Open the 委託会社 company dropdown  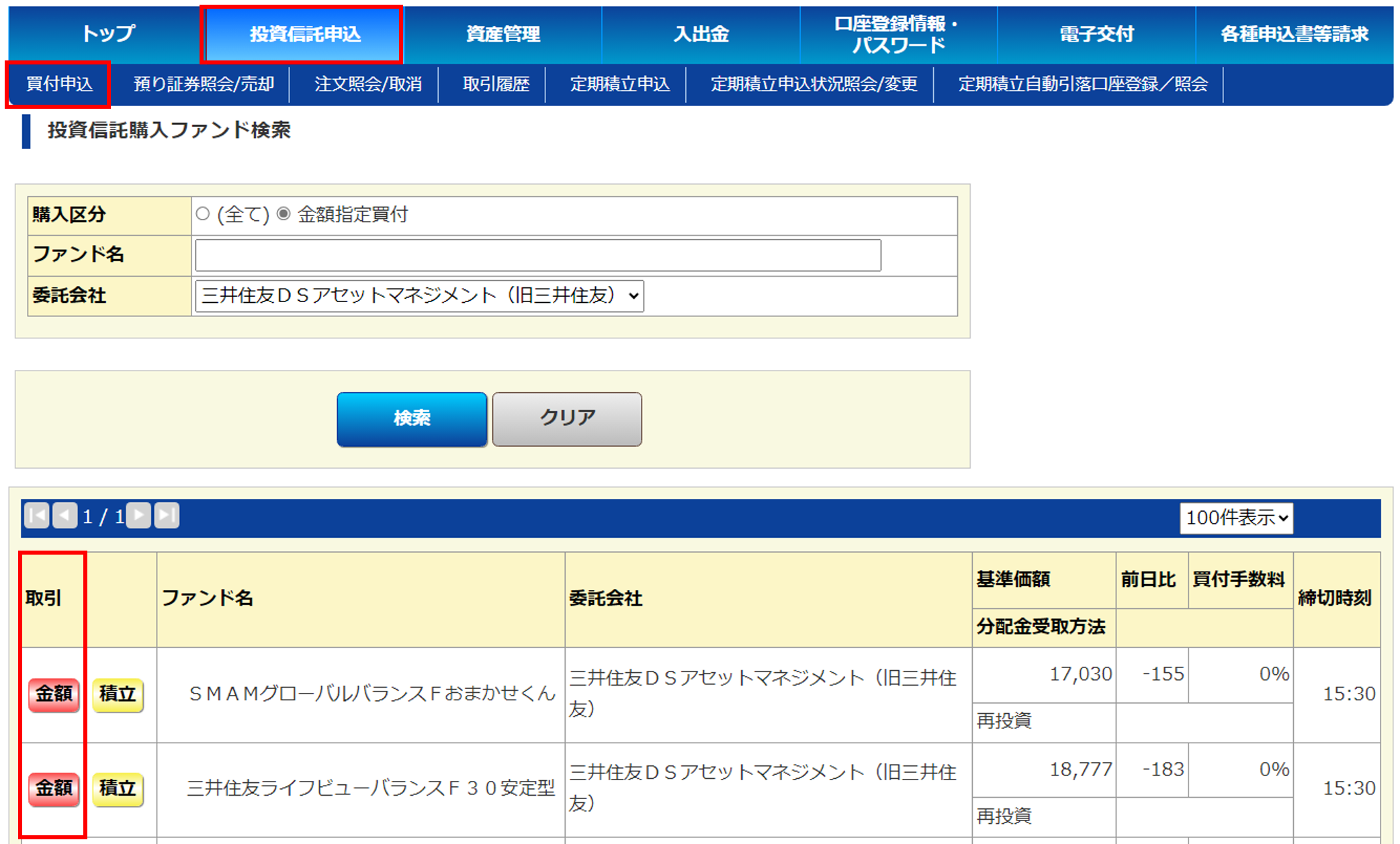click(419, 296)
